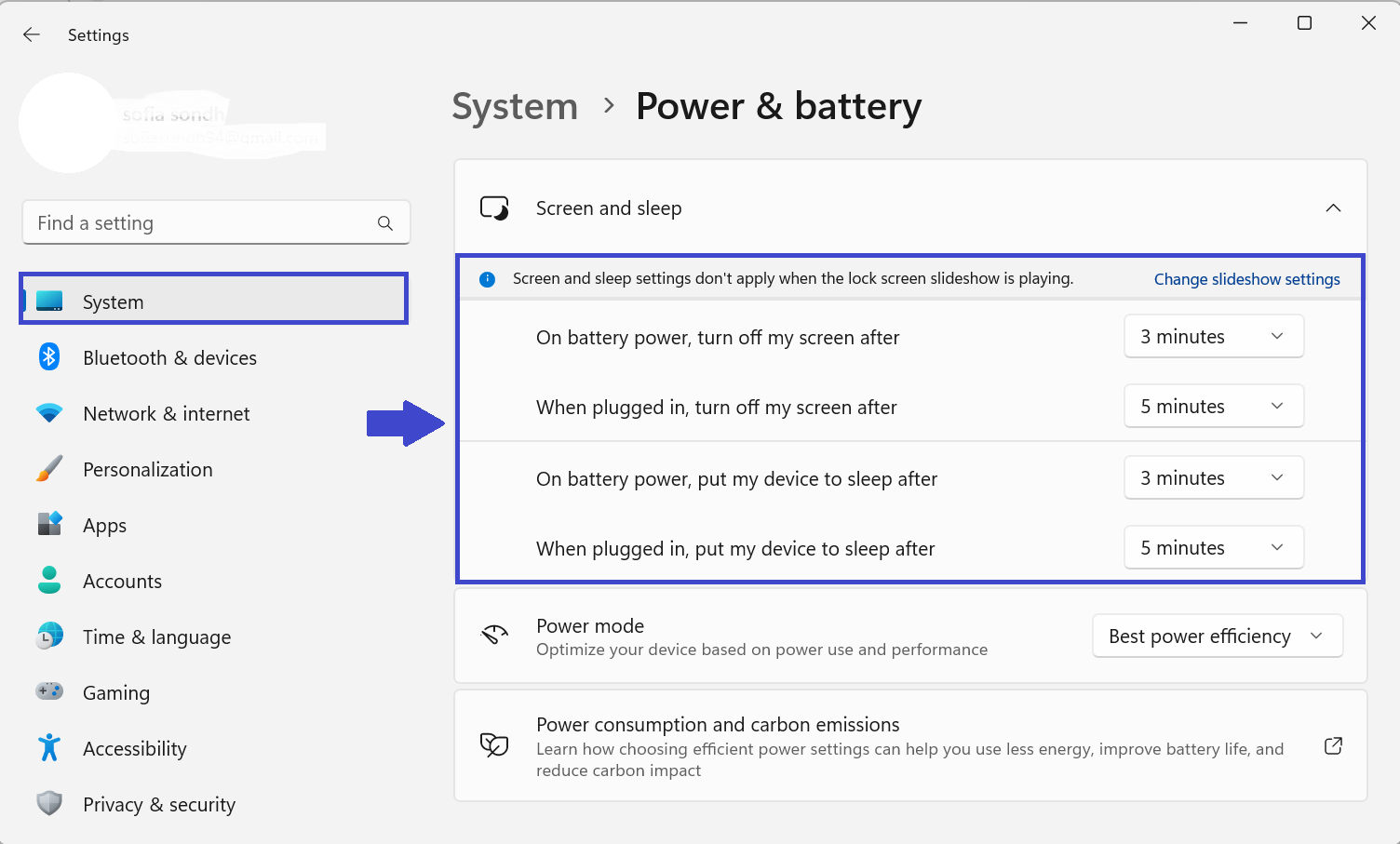Click the Gaming controller icon
The width and height of the screenshot is (1400, 844).
(49, 691)
